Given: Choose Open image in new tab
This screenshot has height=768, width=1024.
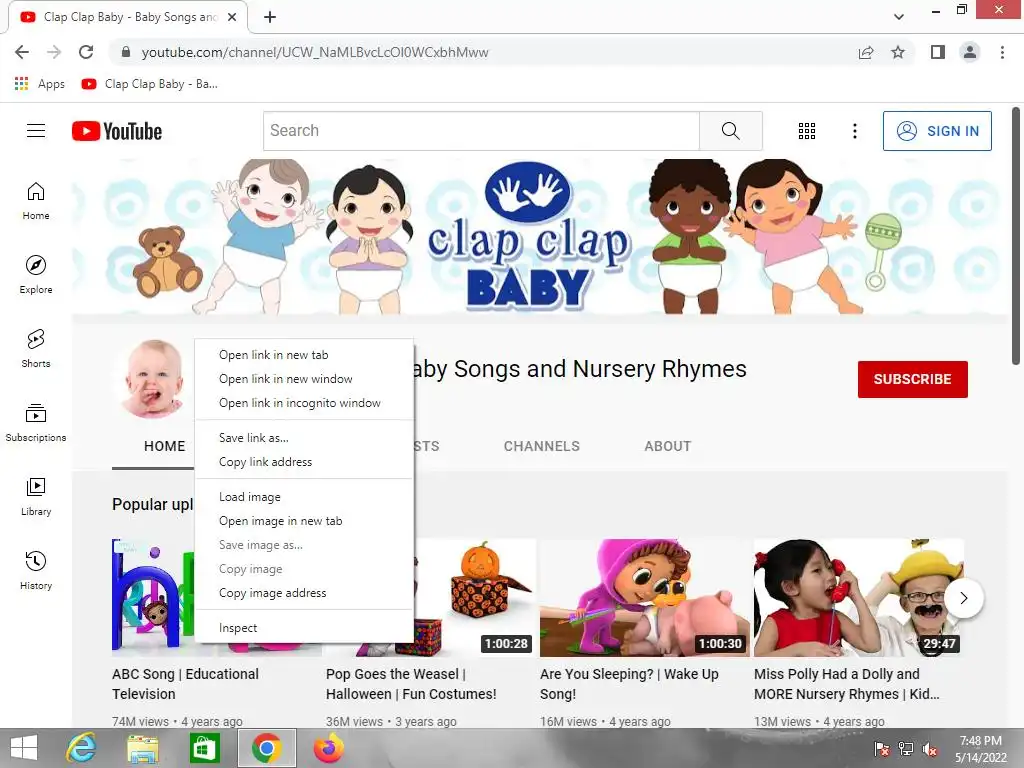Looking at the screenshot, I should coord(304,521).
